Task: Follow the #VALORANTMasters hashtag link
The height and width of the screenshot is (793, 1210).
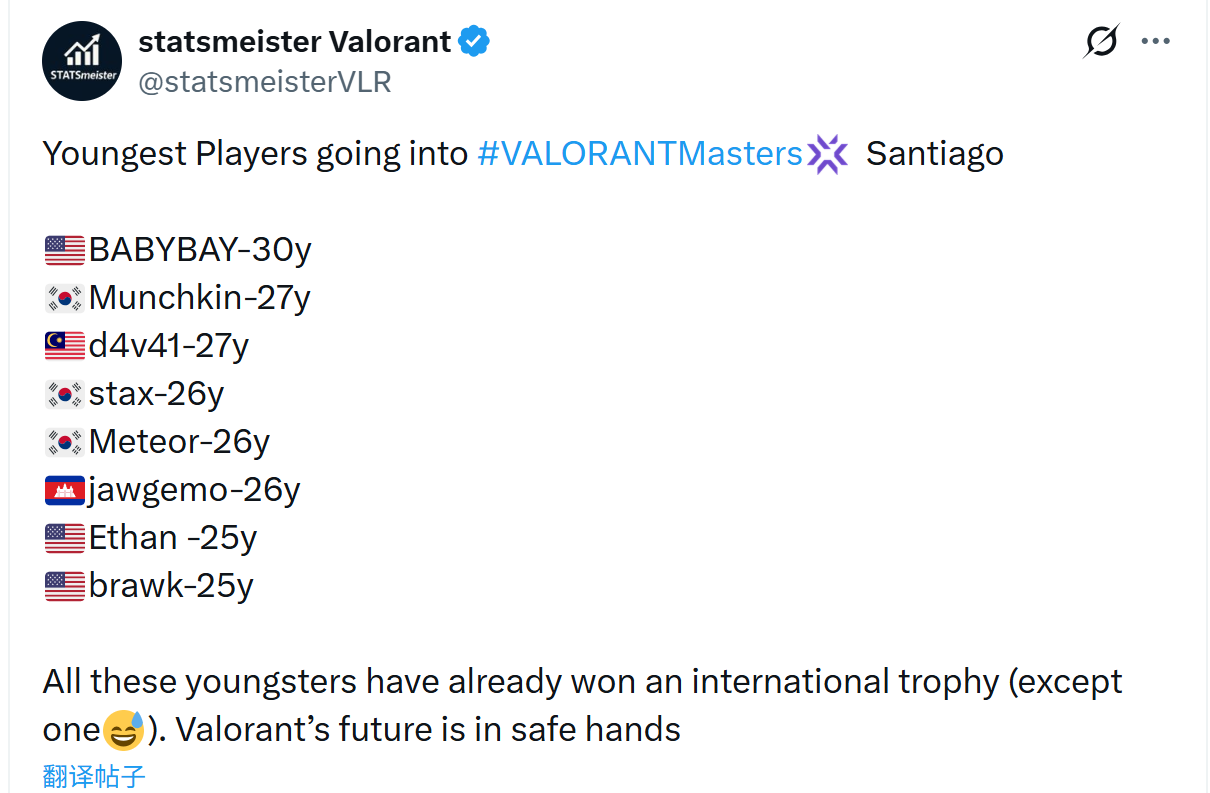Action: coord(640,154)
